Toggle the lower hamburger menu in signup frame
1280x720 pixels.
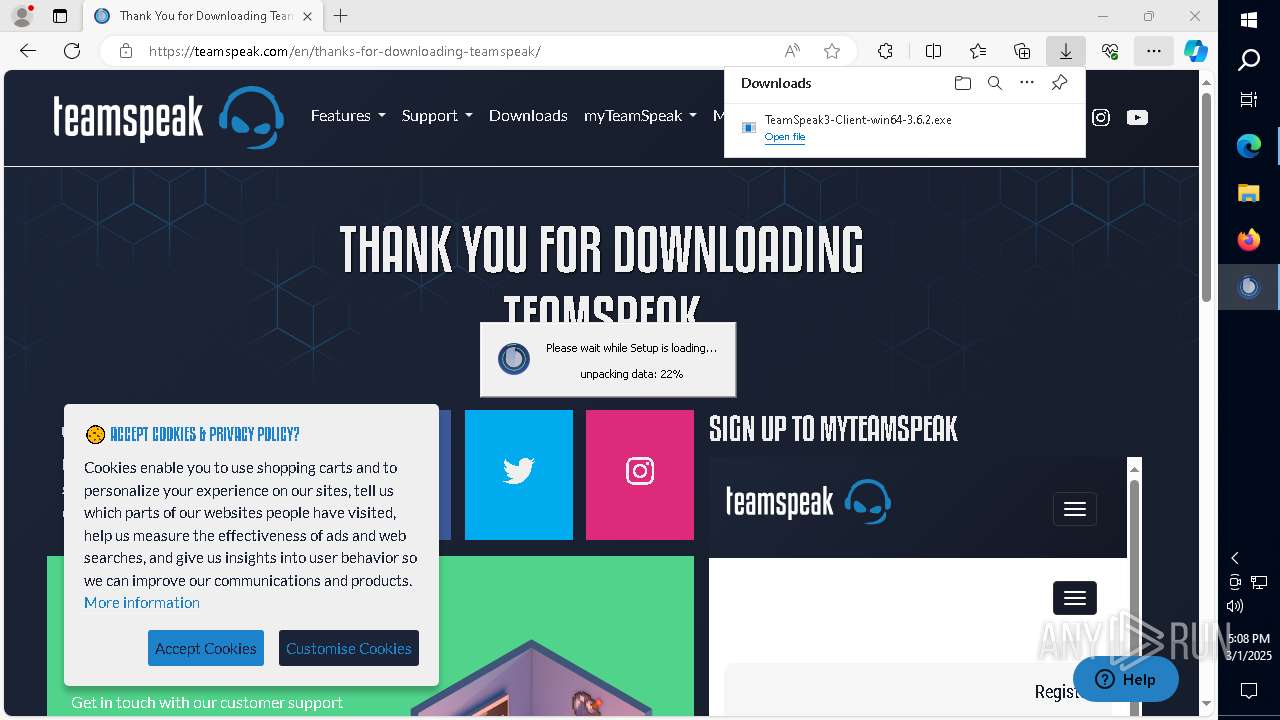(1075, 598)
